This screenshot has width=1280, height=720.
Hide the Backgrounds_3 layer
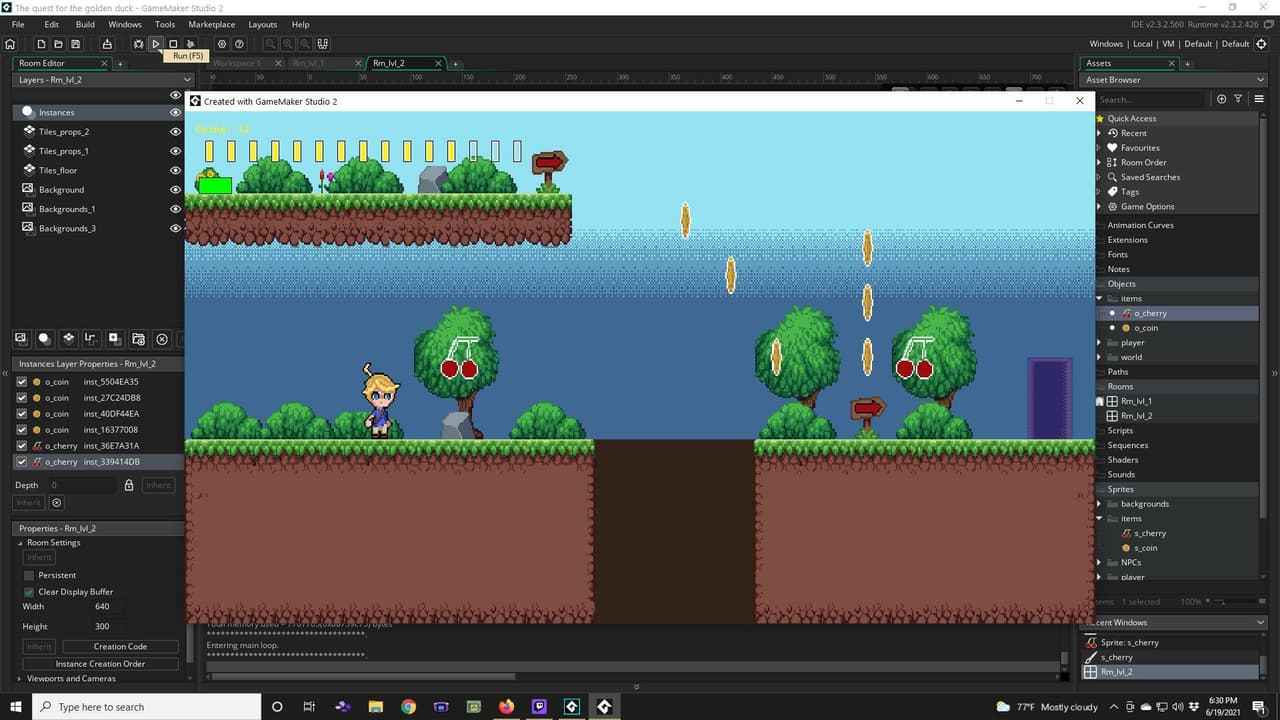click(x=176, y=228)
